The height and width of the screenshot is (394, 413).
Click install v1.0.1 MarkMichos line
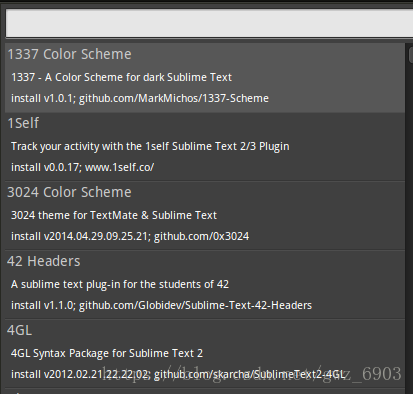click(140, 98)
